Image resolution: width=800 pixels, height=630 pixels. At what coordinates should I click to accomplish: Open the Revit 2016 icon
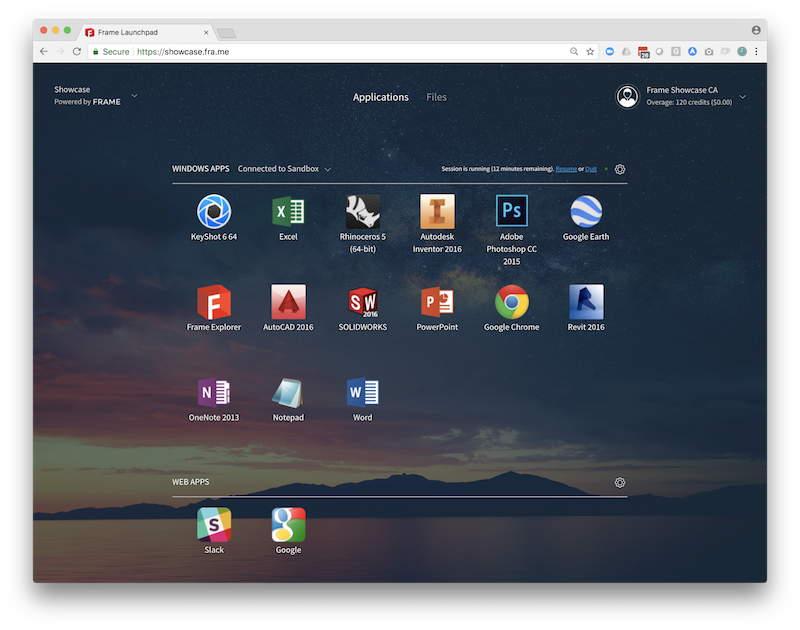coord(586,301)
